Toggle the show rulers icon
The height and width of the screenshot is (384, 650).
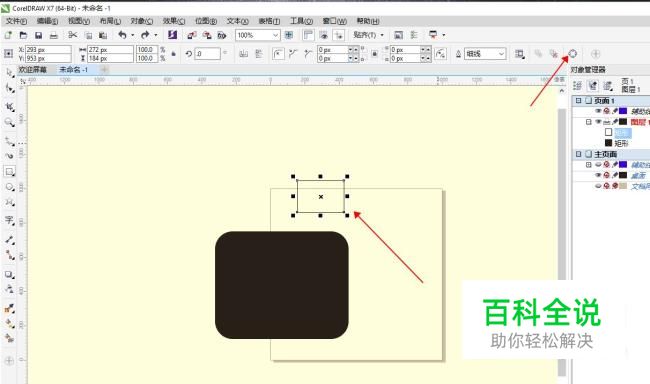click(x=308, y=35)
